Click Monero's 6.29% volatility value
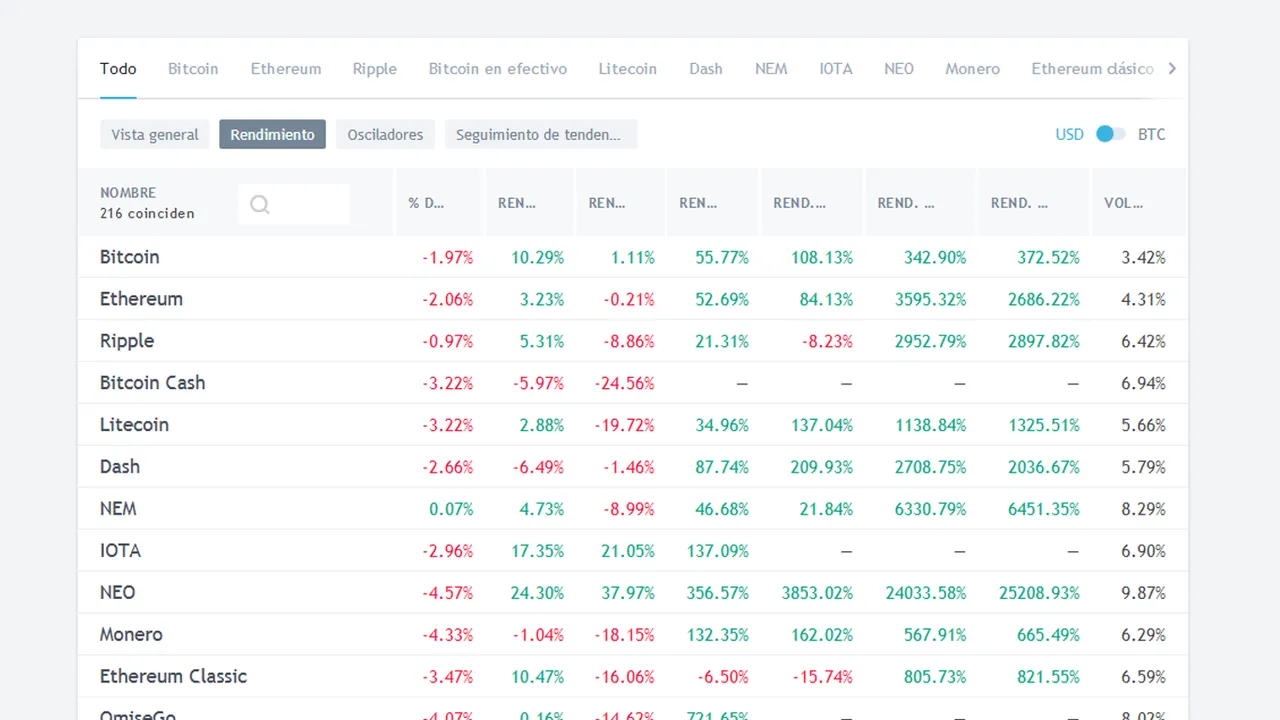This screenshot has height=720, width=1280. (1144, 636)
